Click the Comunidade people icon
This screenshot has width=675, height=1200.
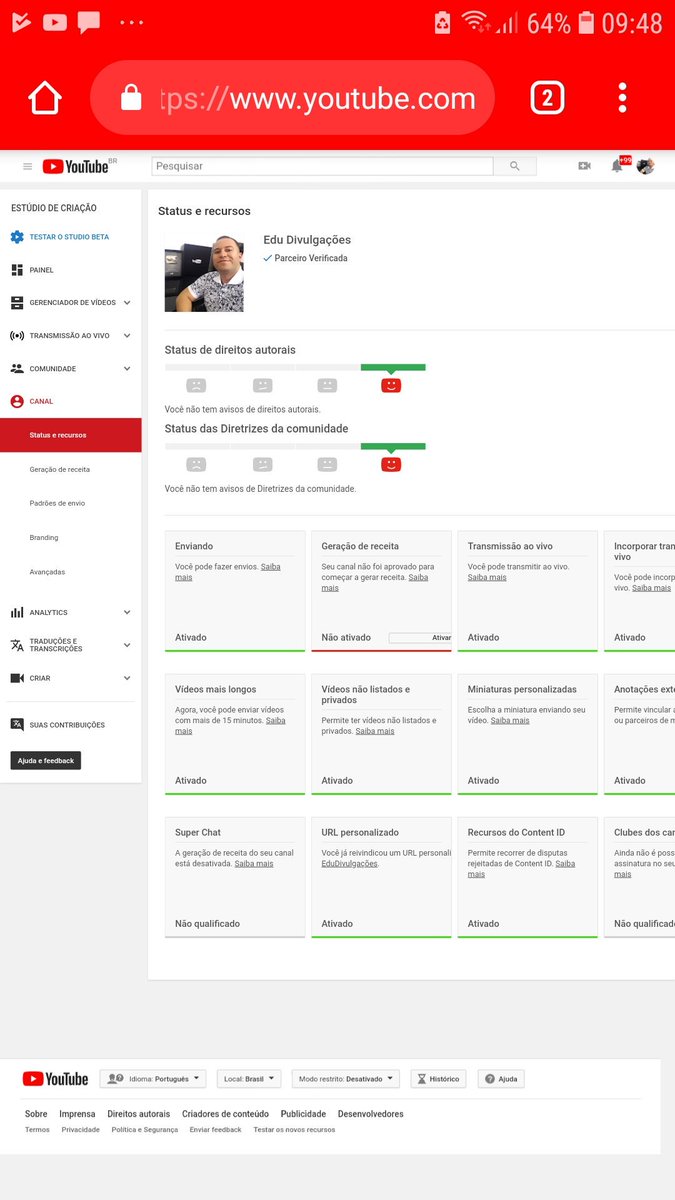click(x=17, y=368)
